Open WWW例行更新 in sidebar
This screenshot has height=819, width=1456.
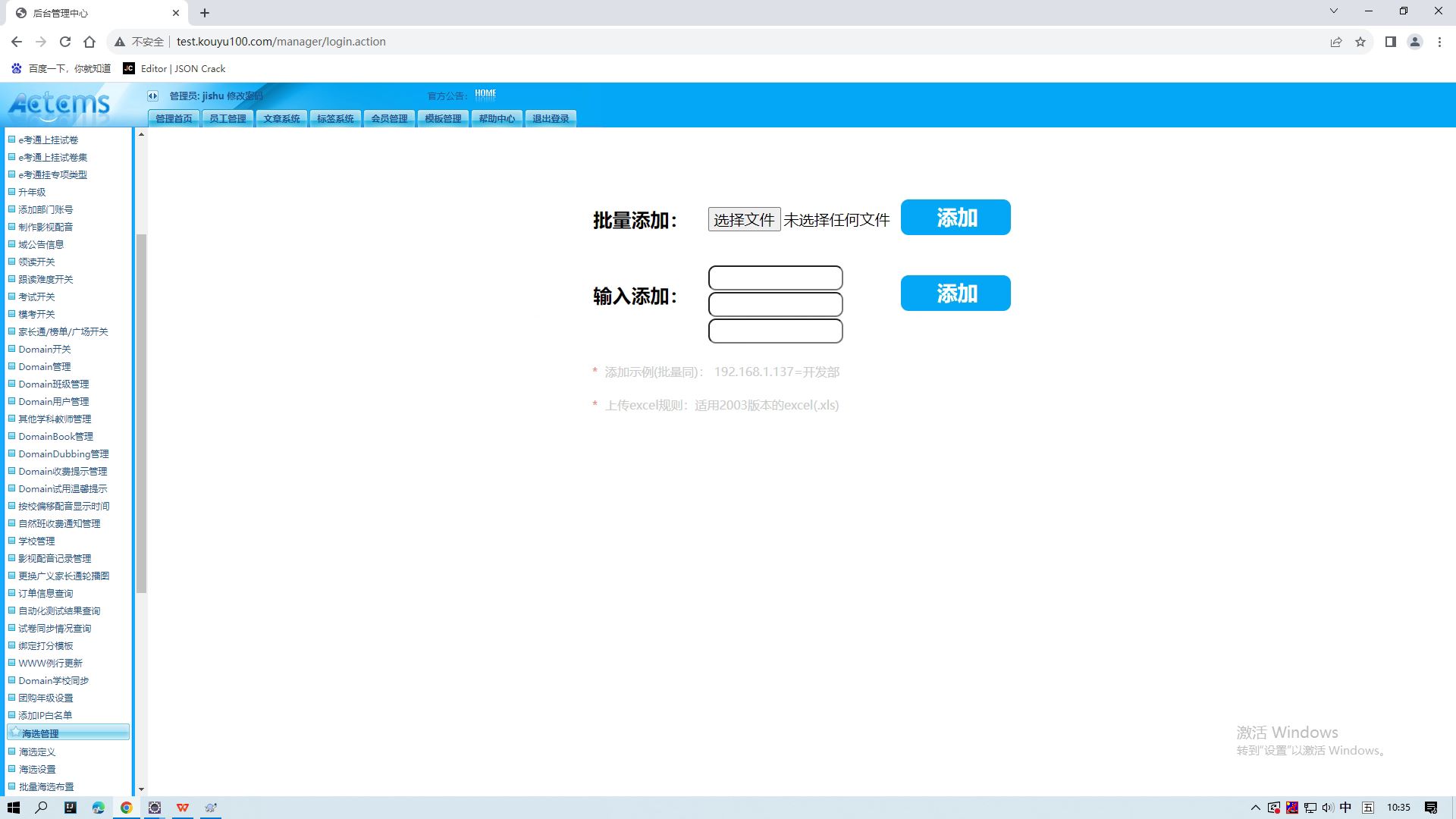50,663
